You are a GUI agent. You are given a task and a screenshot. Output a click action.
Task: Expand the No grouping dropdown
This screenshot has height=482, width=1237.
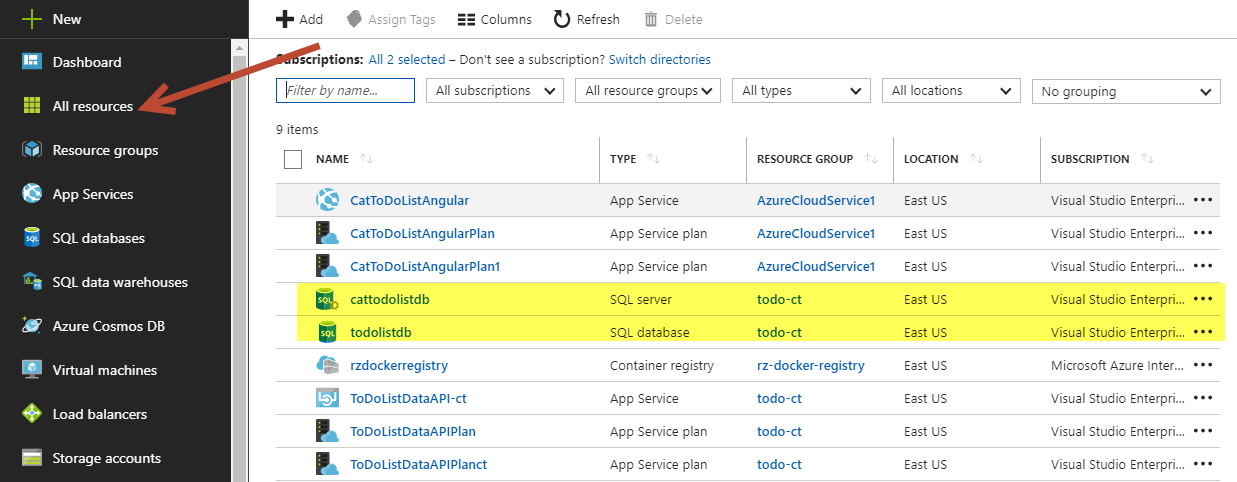1125,92
